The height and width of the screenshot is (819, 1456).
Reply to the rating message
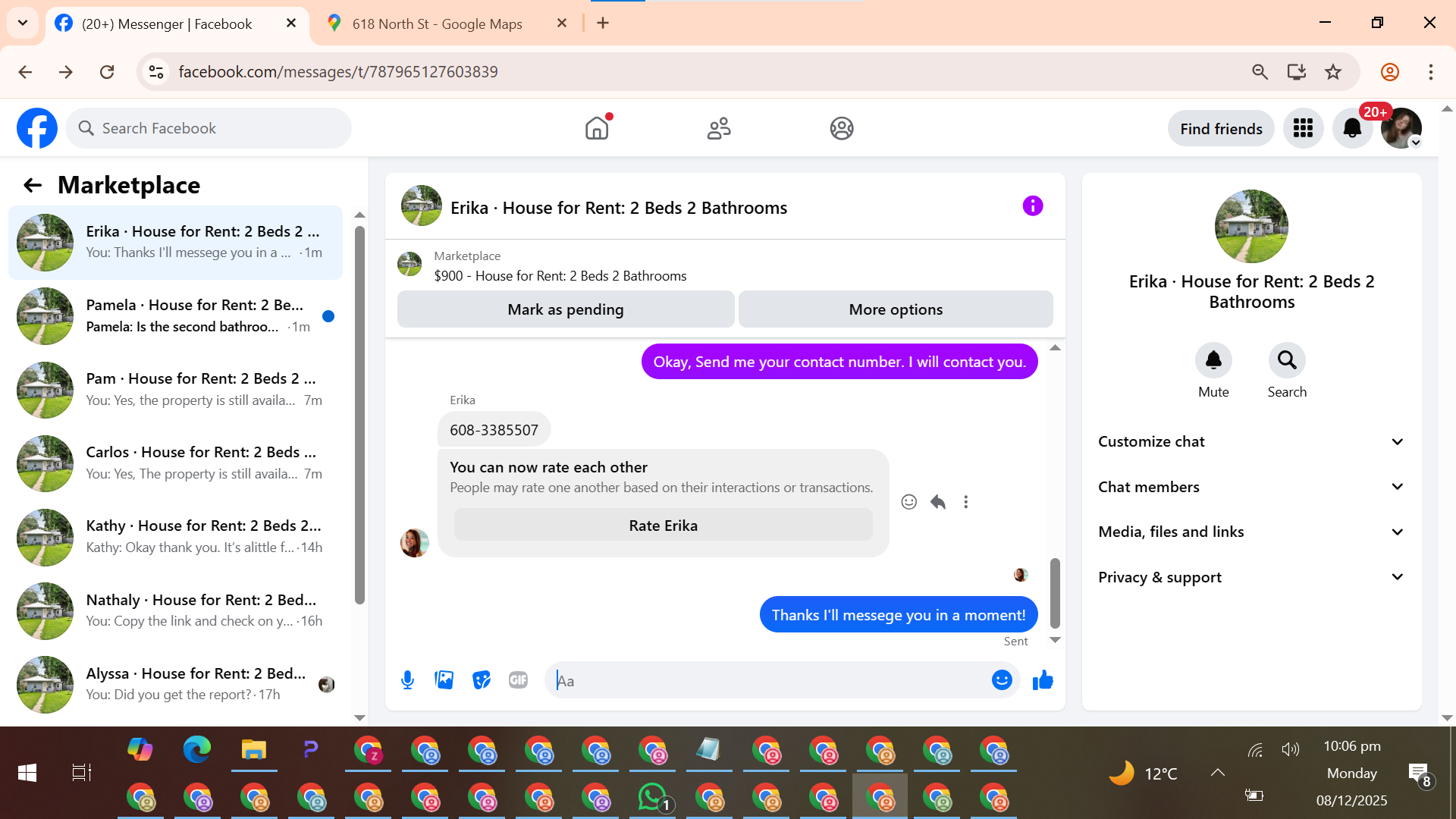click(938, 502)
